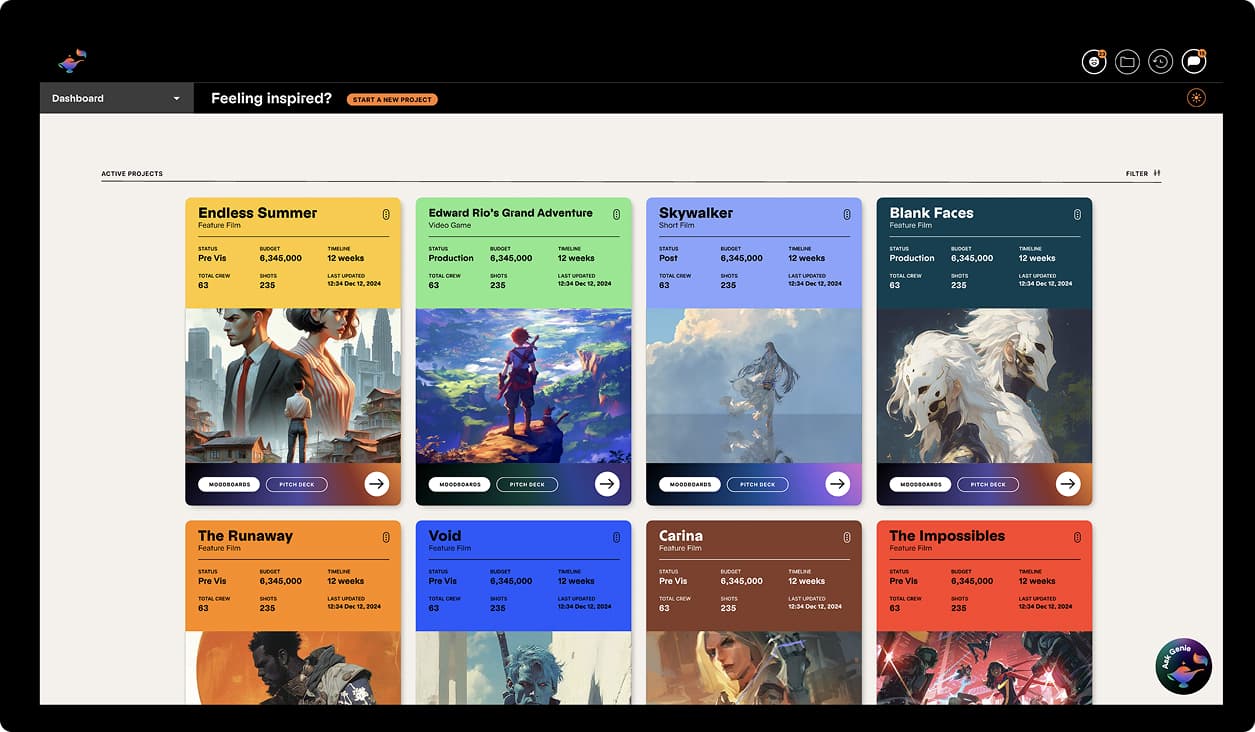Screen dimensions: 1255x732
Task: Click the Skywalker title
Action: point(696,213)
